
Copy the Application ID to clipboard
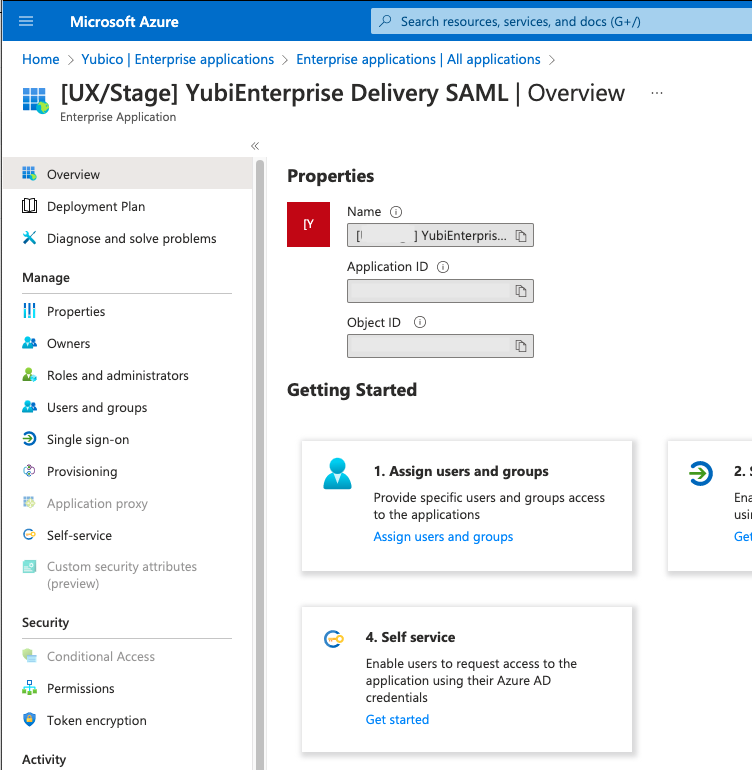point(521,291)
